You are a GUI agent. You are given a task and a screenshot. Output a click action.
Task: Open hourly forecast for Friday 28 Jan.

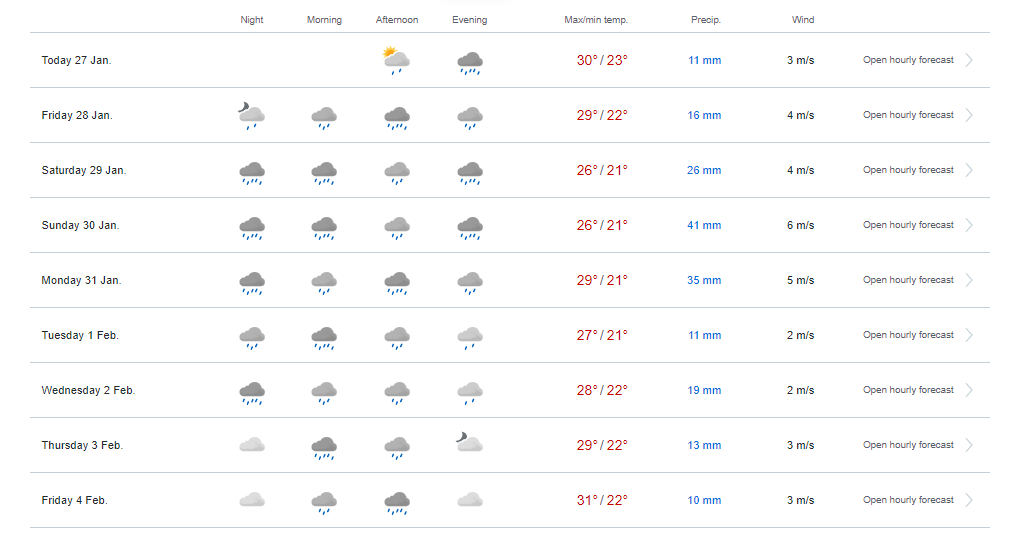(908, 115)
